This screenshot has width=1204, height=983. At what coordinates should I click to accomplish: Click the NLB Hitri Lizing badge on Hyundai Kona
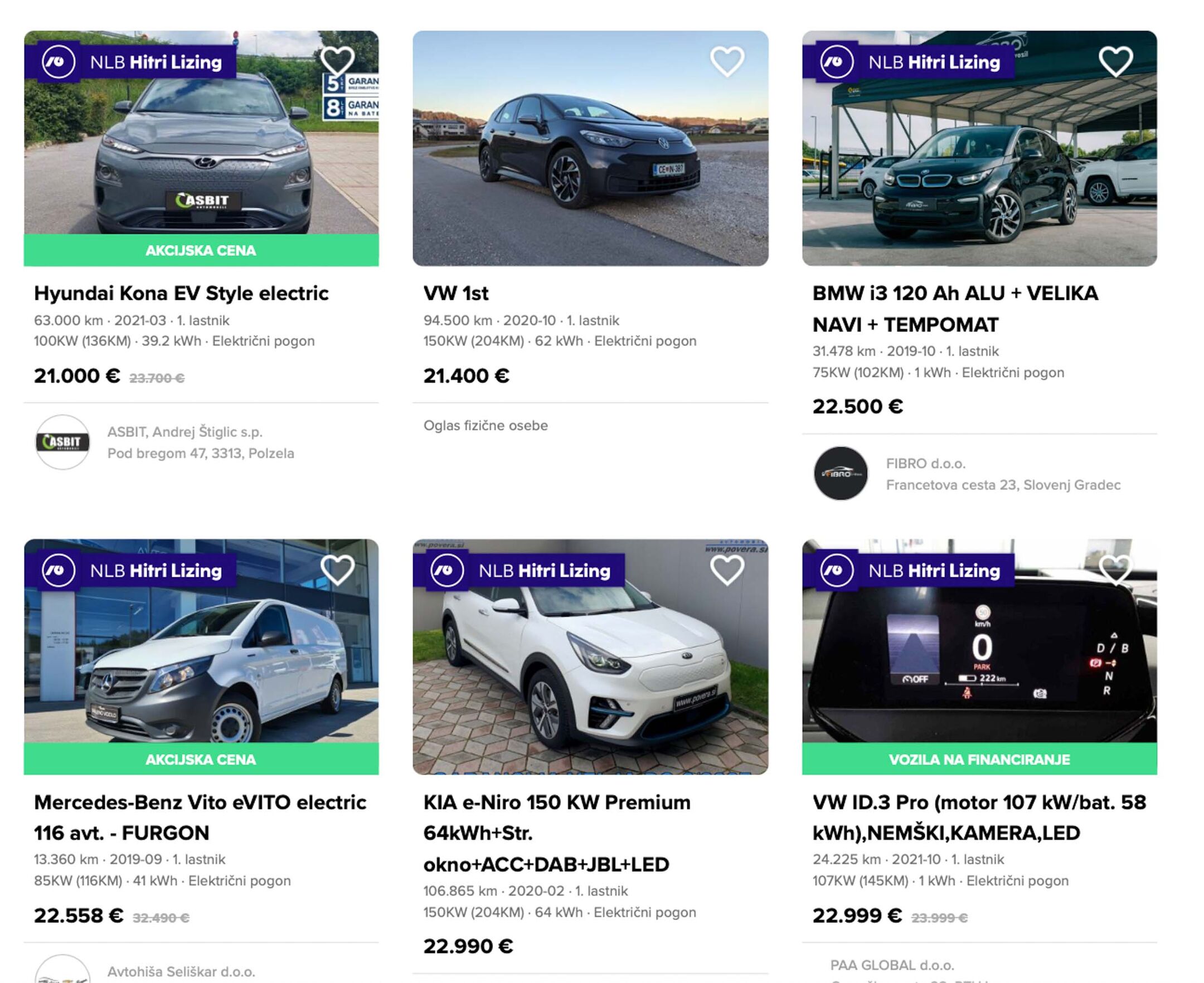[x=132, y=62]
